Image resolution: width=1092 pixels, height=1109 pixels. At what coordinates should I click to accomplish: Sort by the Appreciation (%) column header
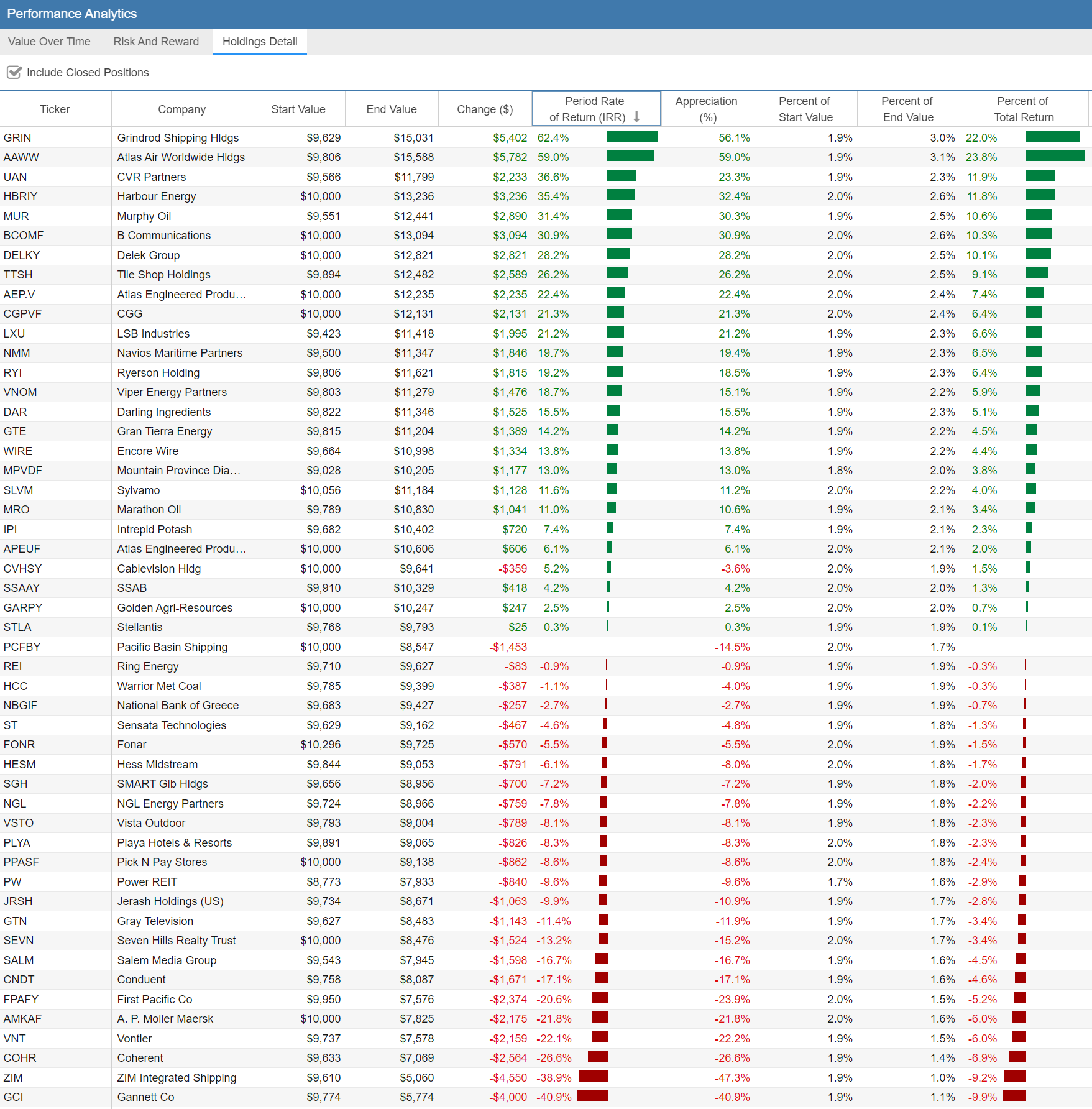click(x=707, y=109)
